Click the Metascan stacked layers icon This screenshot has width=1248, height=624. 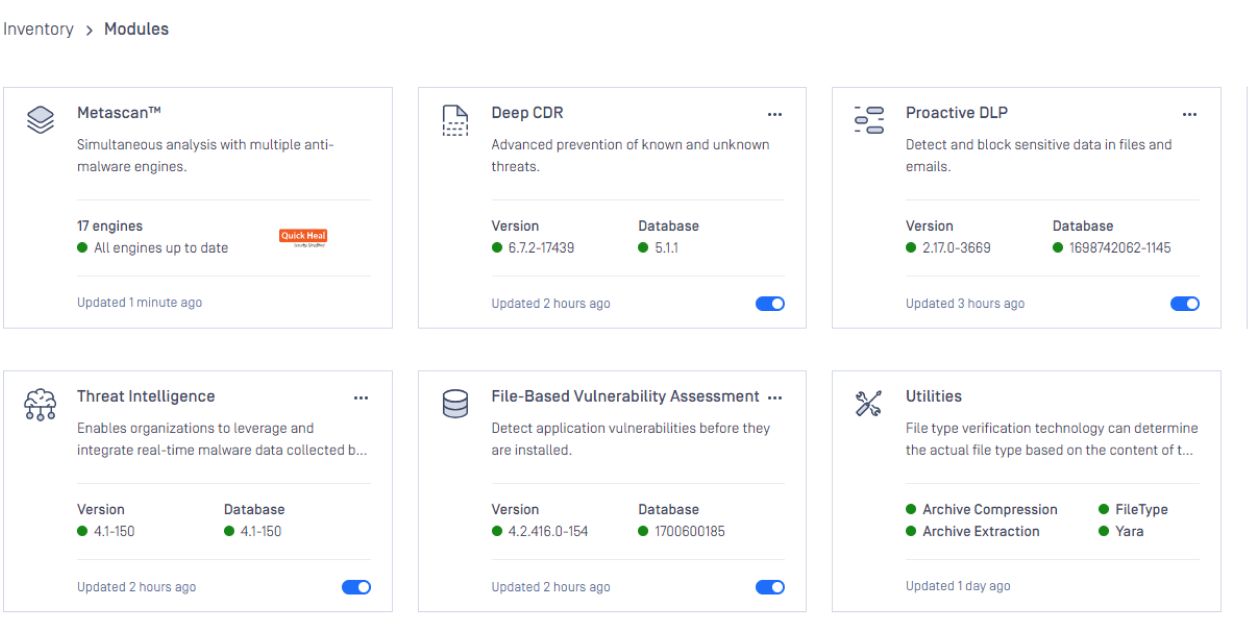point(40,120)
